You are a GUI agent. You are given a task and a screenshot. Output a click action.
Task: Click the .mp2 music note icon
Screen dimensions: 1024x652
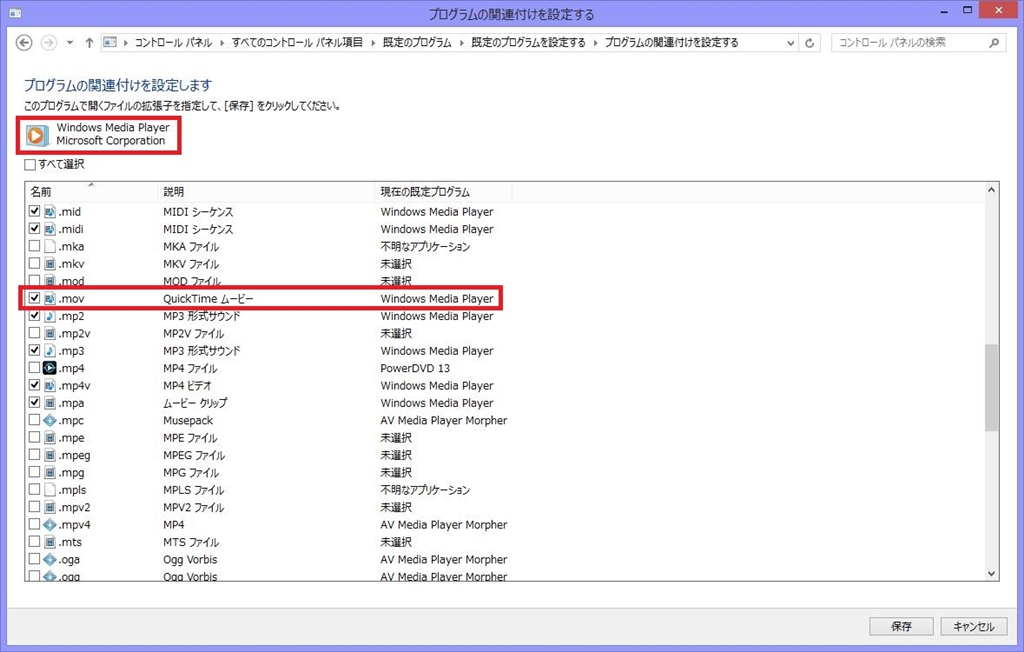50,316
